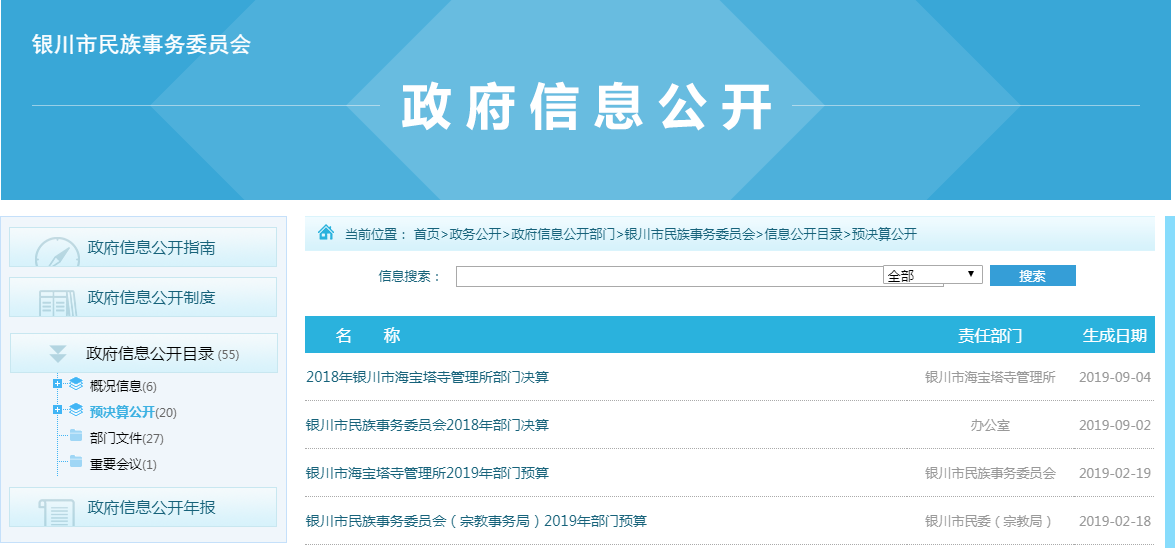Click the 信息搜索 text input field

[x=668, y=277]
